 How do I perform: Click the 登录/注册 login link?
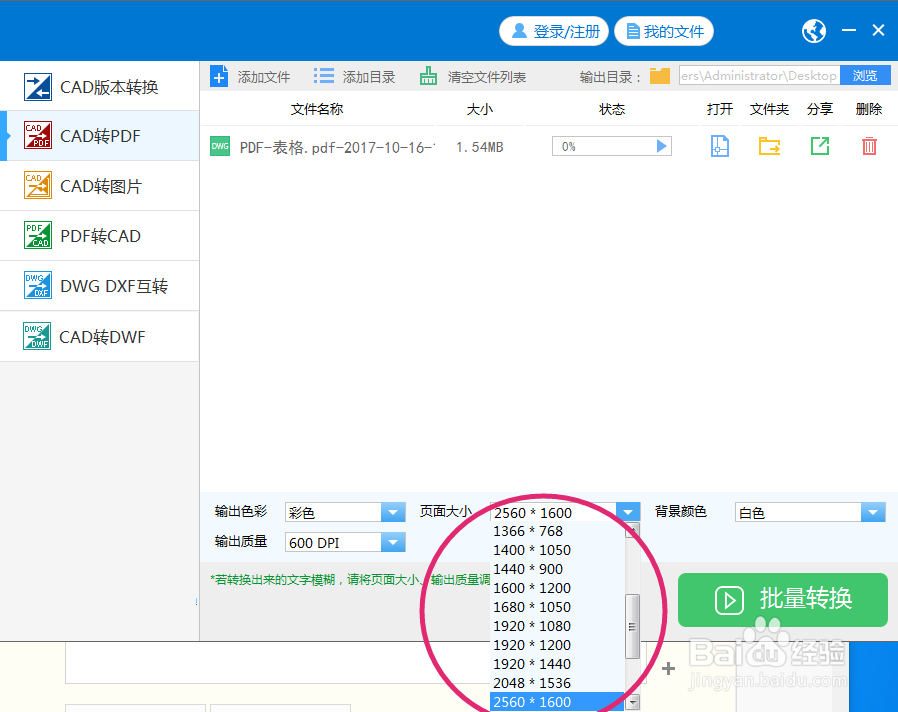pyautogui.click(x=554, y=30)
